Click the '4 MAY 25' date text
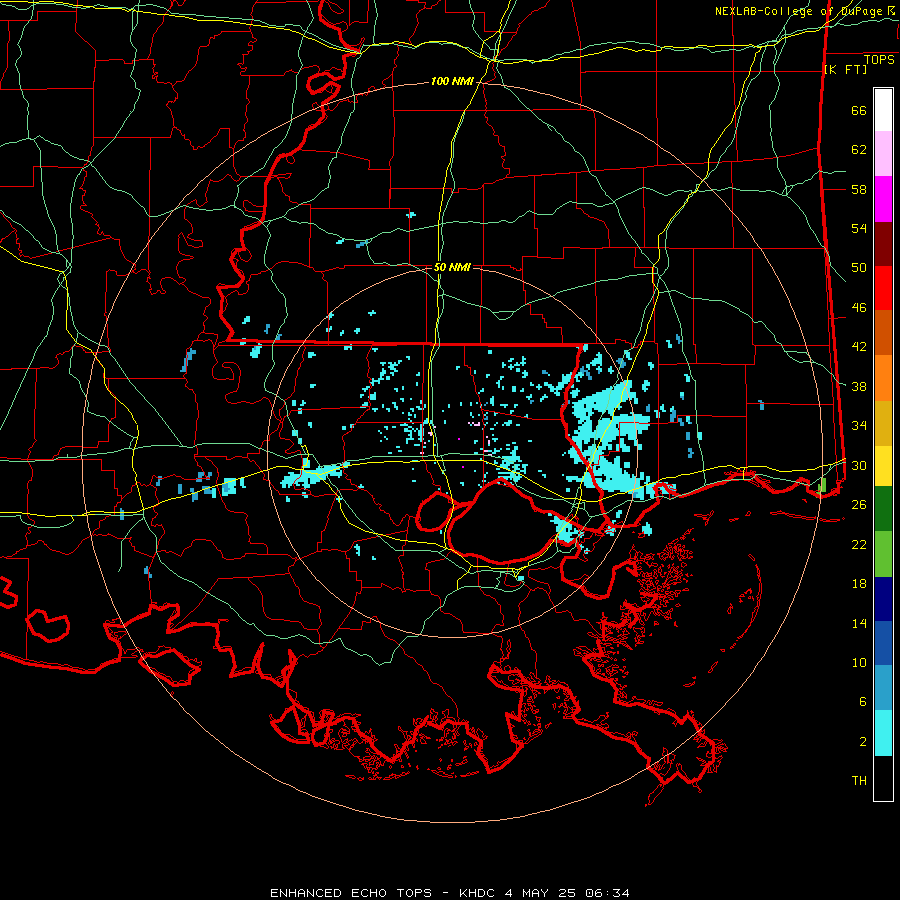900x900 pixels. click(541, 893)
